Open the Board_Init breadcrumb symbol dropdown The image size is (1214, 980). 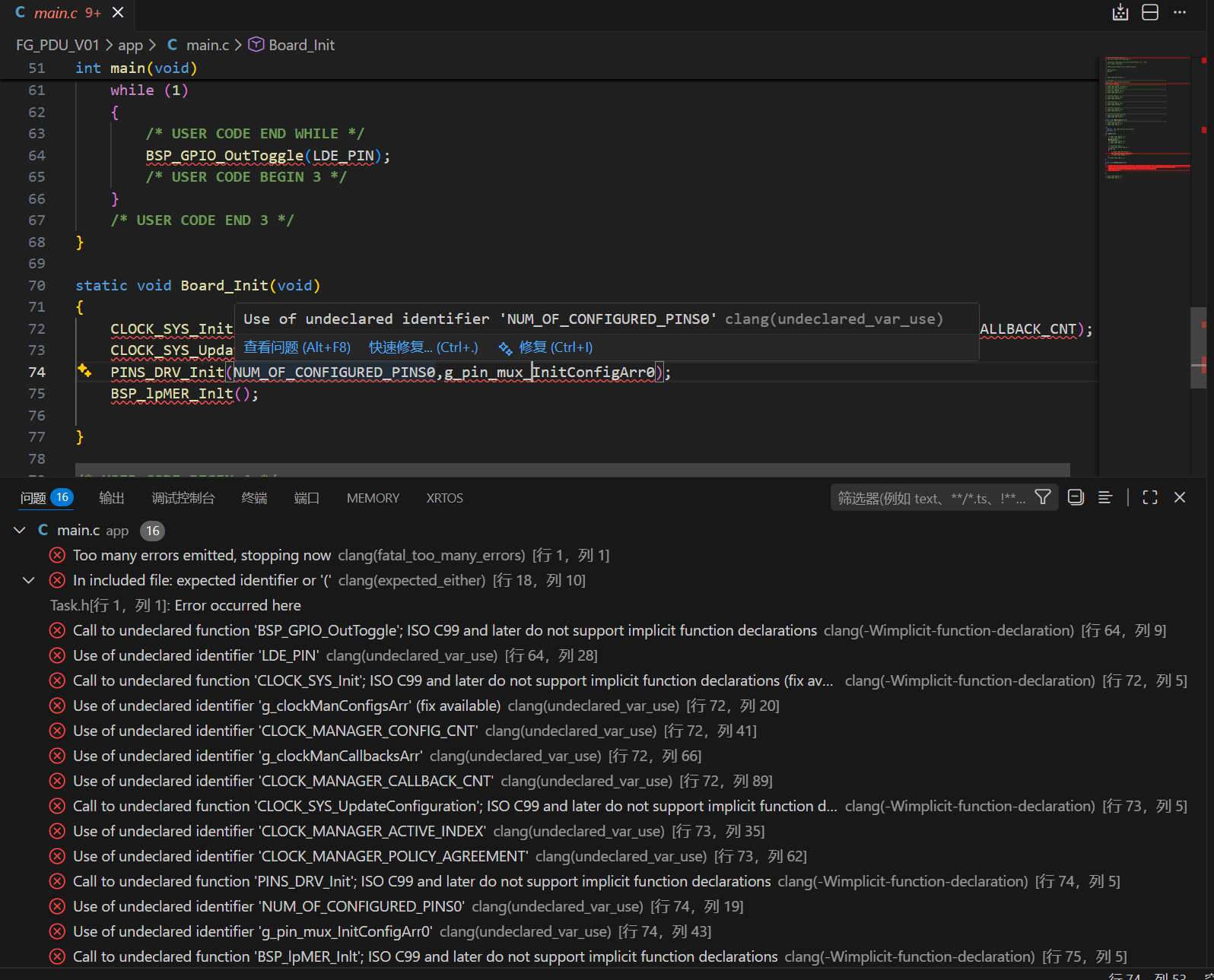point(301,45)
